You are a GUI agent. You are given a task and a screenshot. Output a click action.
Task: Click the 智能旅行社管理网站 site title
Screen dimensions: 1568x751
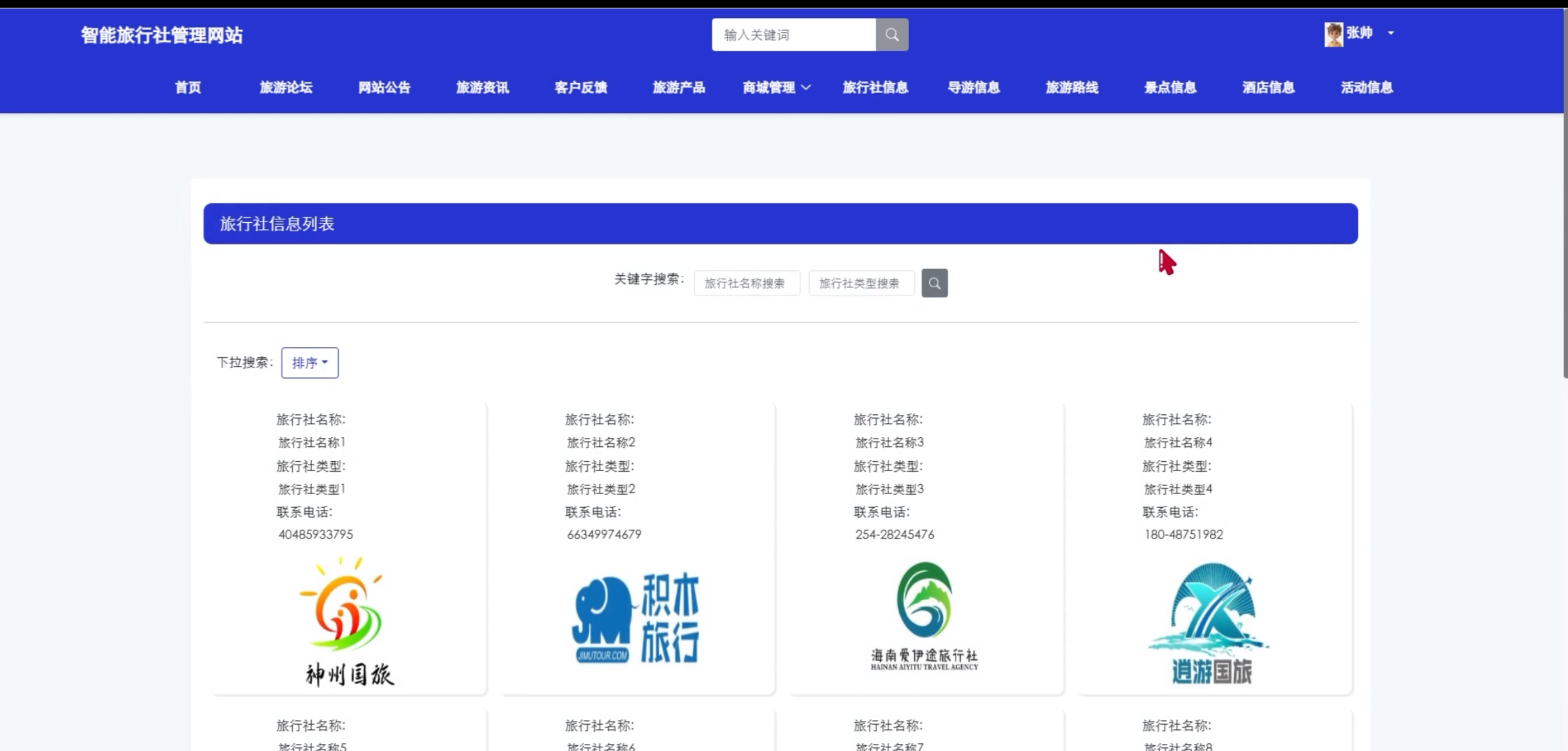pyautogui.click(x=162, y=35)
